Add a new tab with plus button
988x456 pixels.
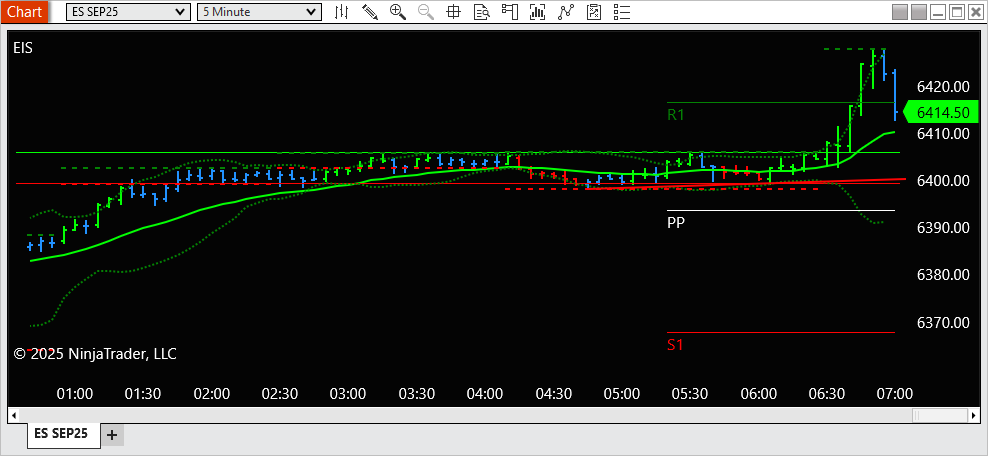(112, 435)
